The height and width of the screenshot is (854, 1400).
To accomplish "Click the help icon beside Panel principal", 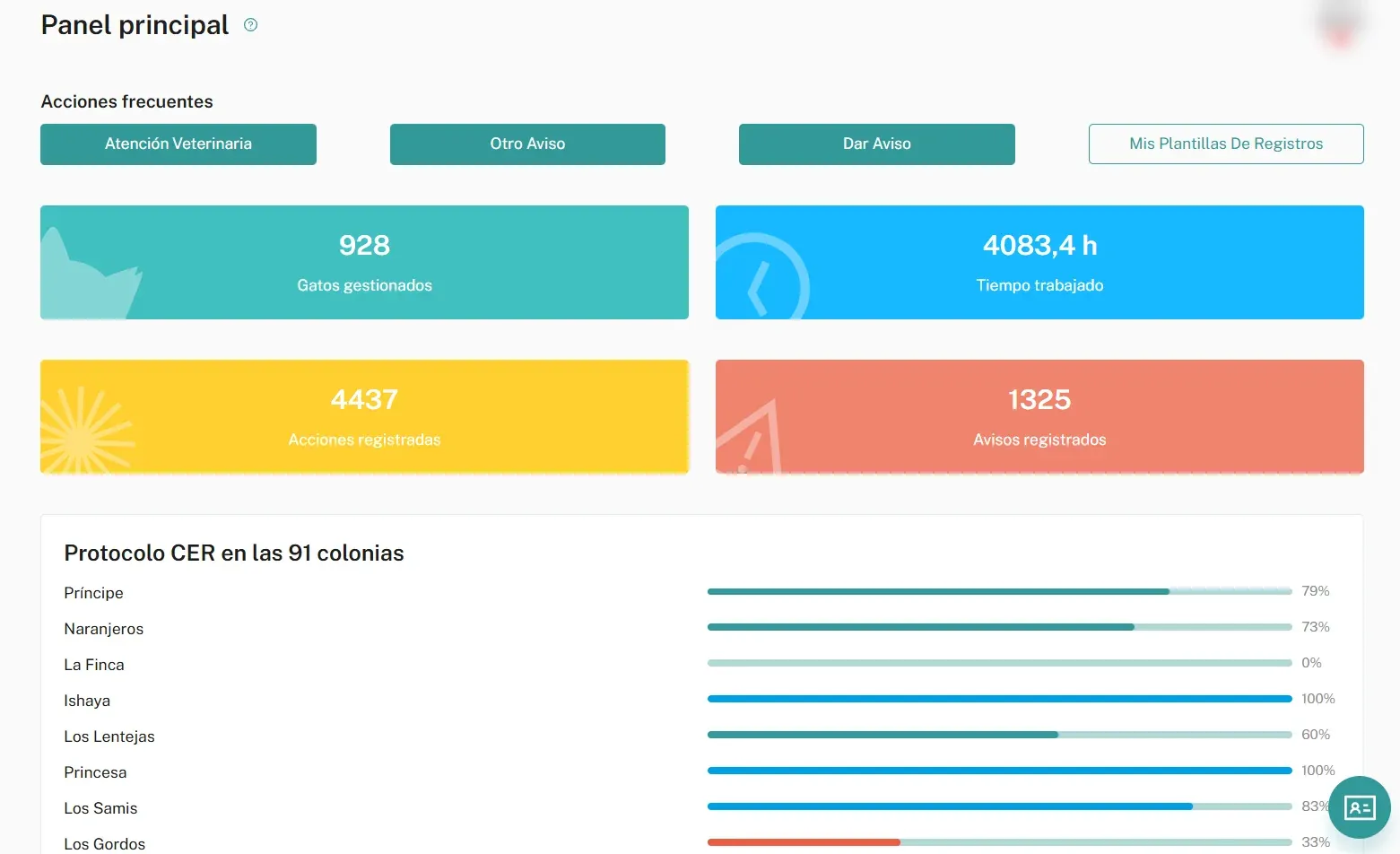I will click(251, 25).
